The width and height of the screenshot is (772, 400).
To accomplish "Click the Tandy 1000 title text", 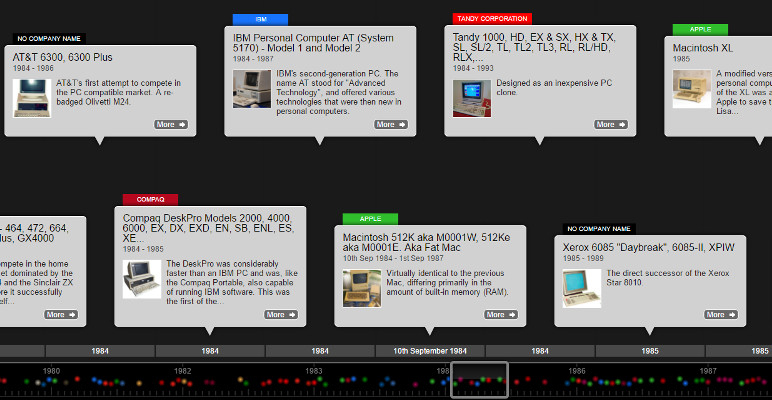I will point(534,47).
